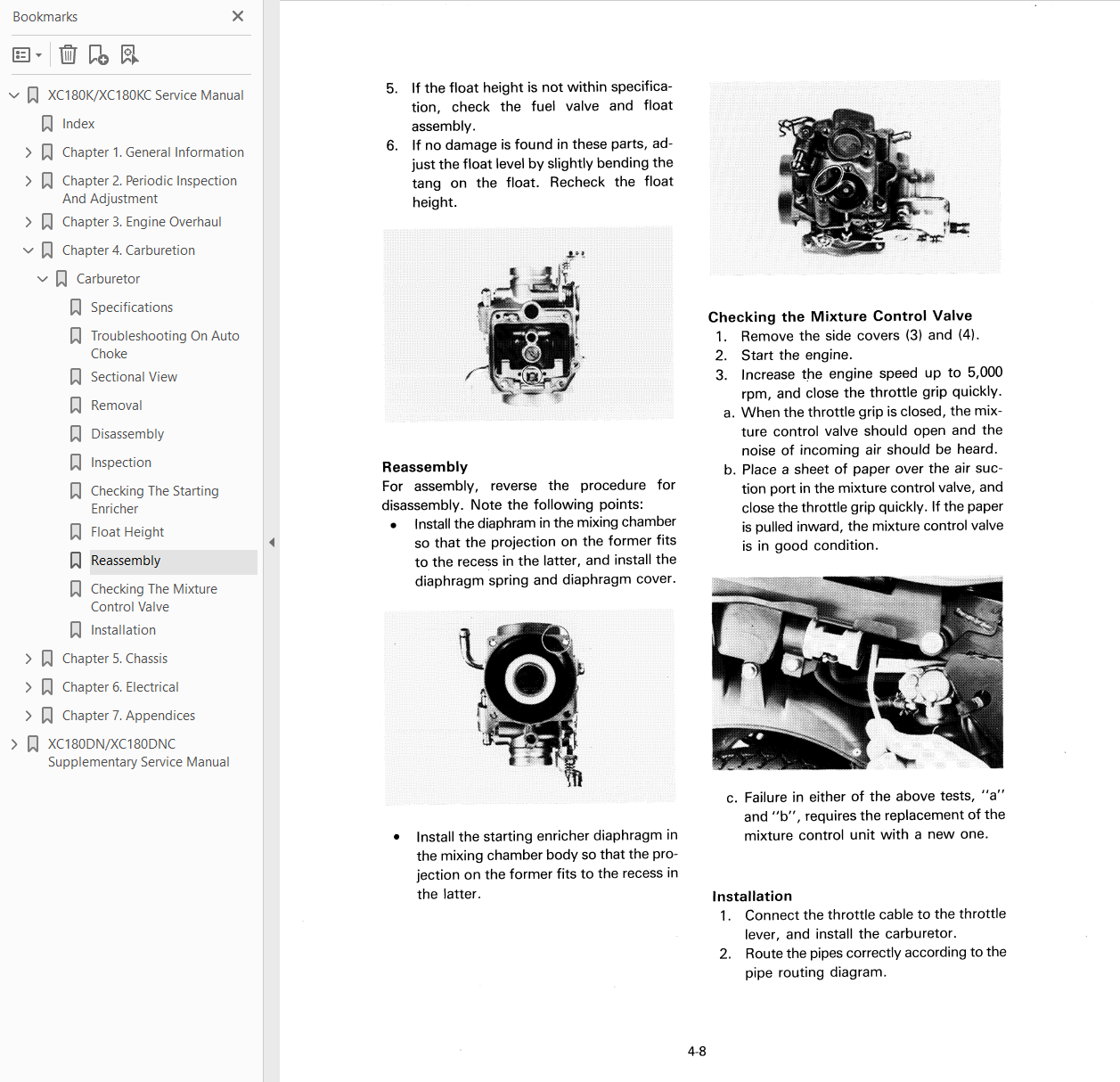Open the Specifications bookmark
The image size is (1120, 1082).
pyautogui.click(x=132, y=307)
